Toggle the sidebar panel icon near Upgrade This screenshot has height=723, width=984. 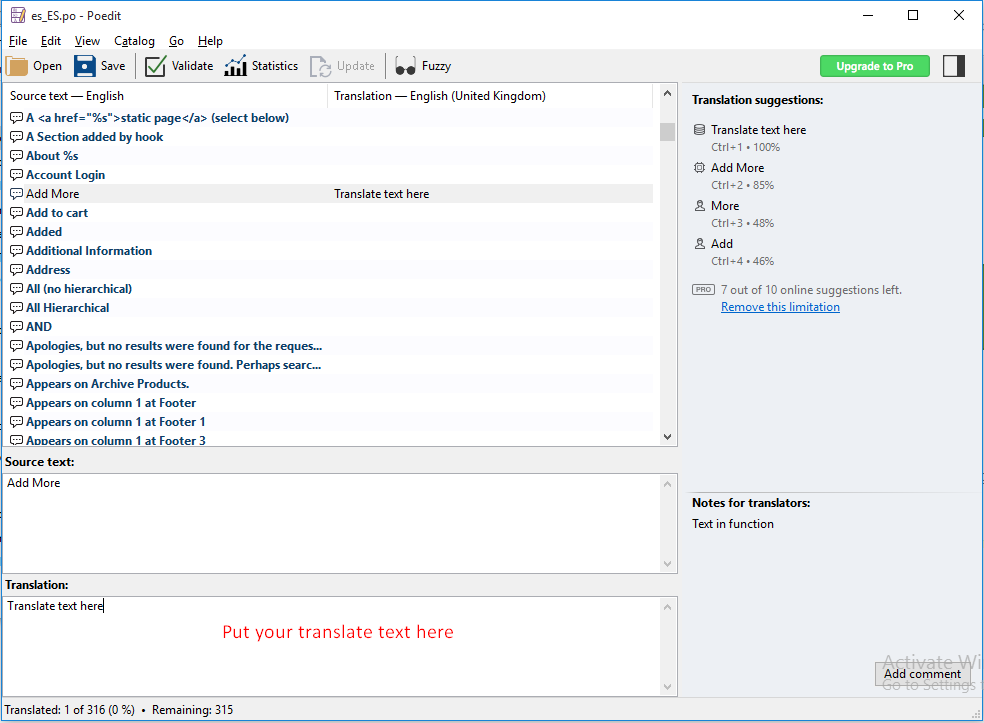954,66
